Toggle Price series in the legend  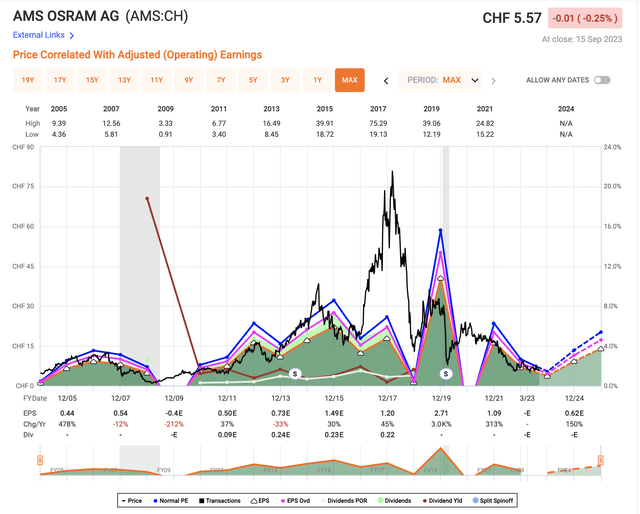[132, 501]
